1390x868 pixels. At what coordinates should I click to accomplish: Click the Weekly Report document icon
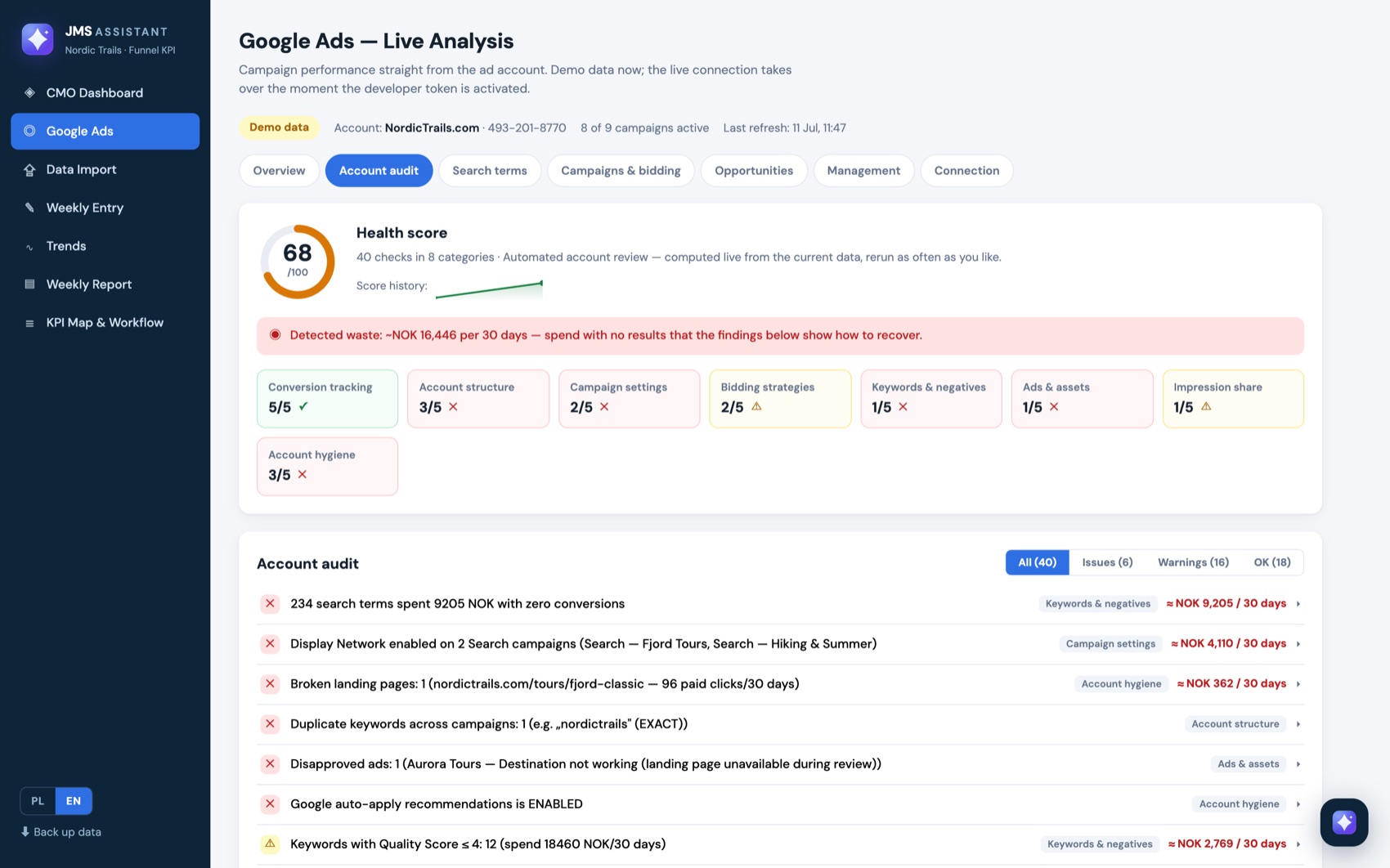(x=29, y=284)
